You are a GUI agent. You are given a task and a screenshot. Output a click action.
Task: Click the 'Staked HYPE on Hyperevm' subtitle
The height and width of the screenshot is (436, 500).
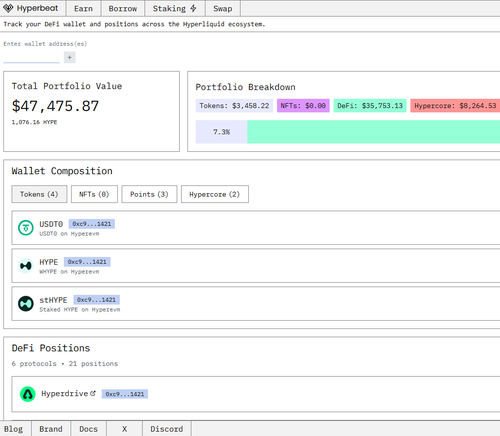click(x=80, y=310)
